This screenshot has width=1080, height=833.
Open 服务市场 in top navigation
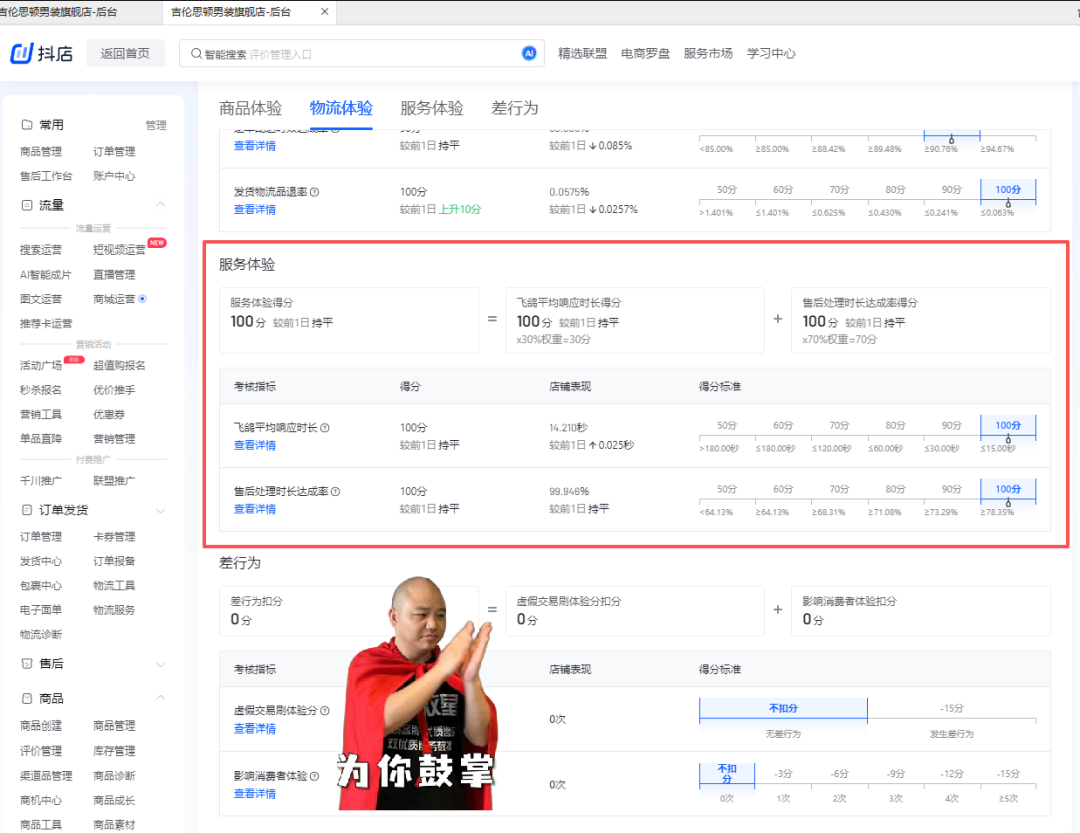(x=708, y=54)
